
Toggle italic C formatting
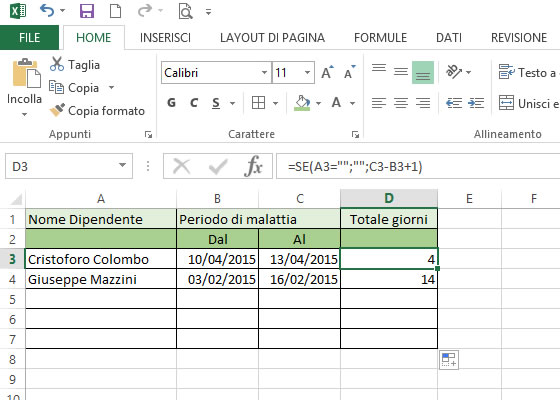[194, 103]
